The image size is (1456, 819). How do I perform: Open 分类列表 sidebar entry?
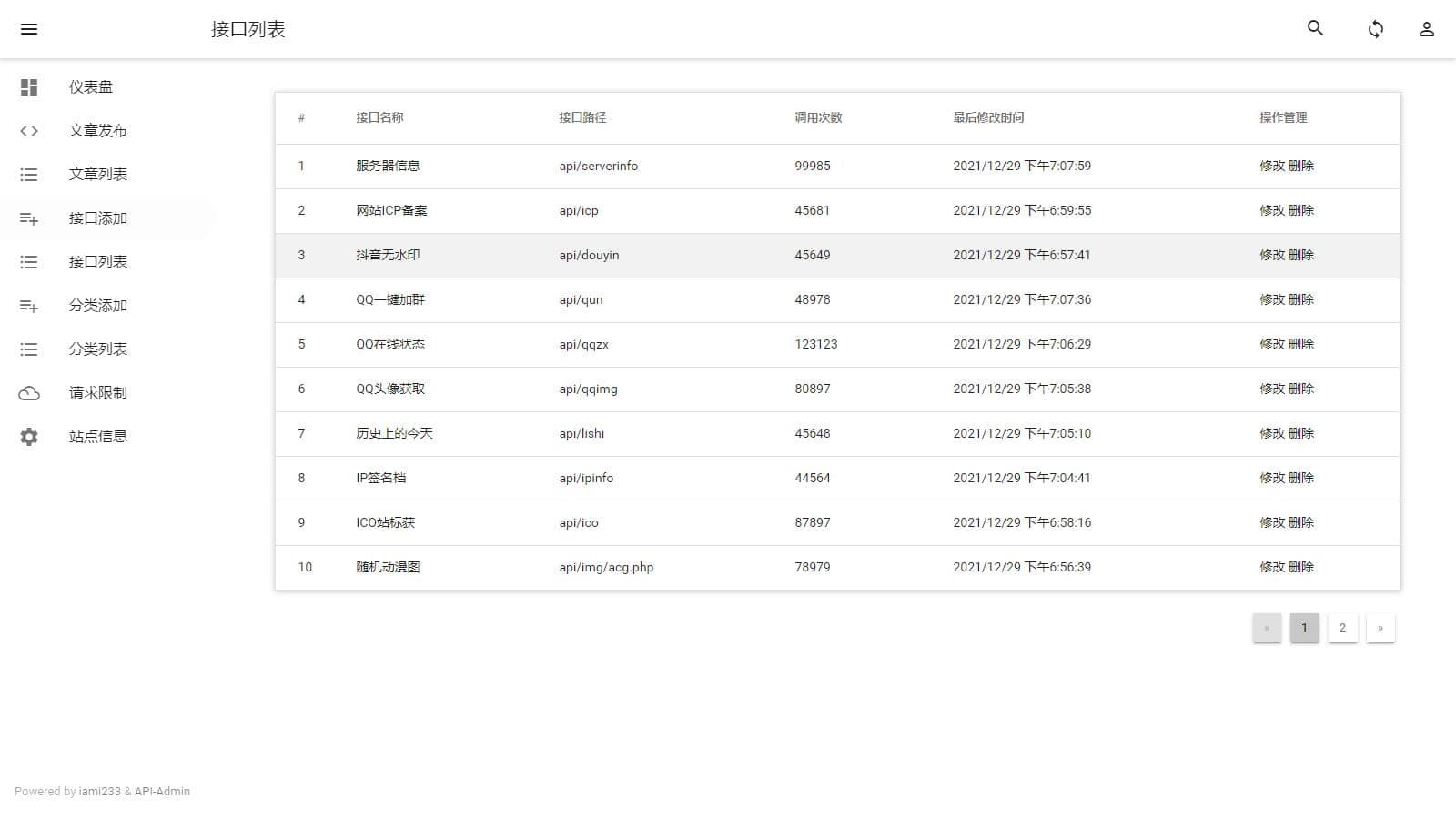[x=98, y=349]
